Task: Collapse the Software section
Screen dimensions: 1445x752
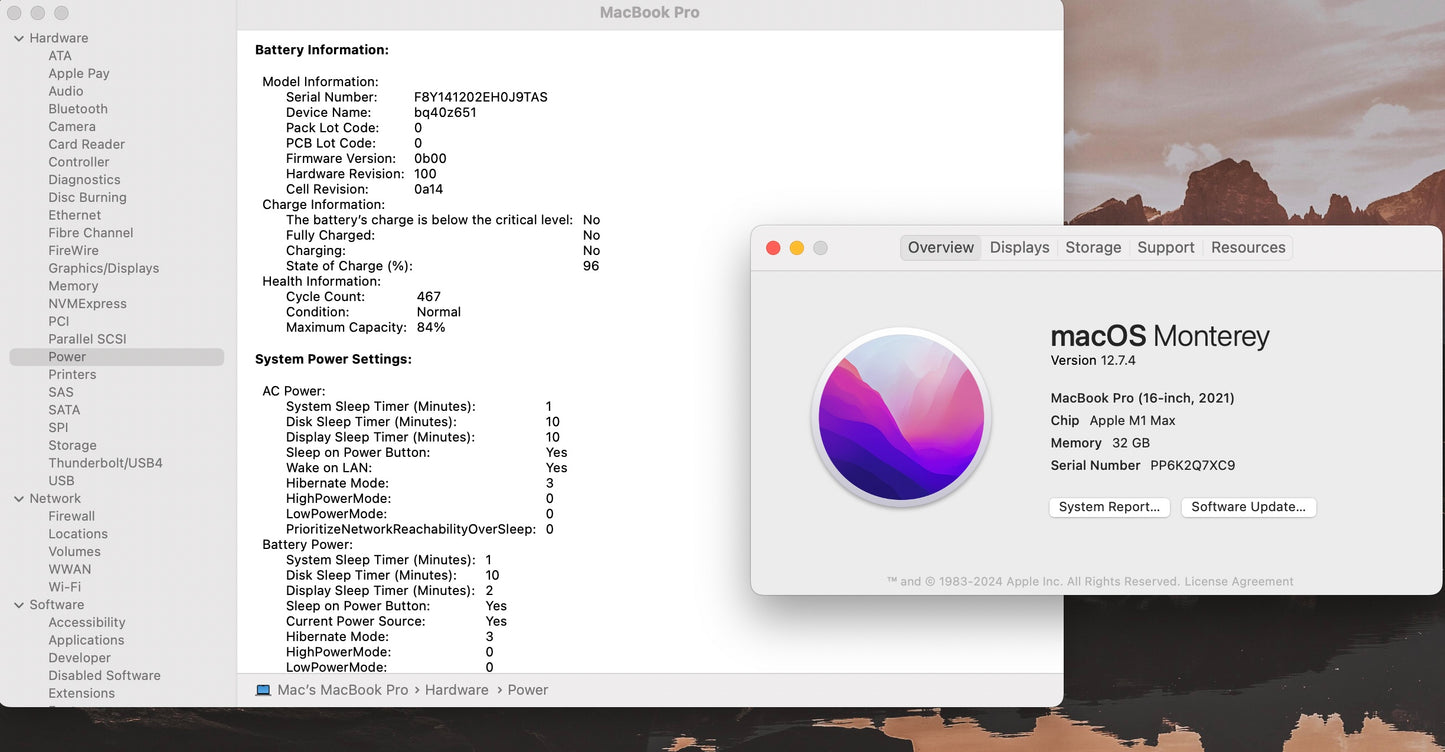Action: (17, 604)
